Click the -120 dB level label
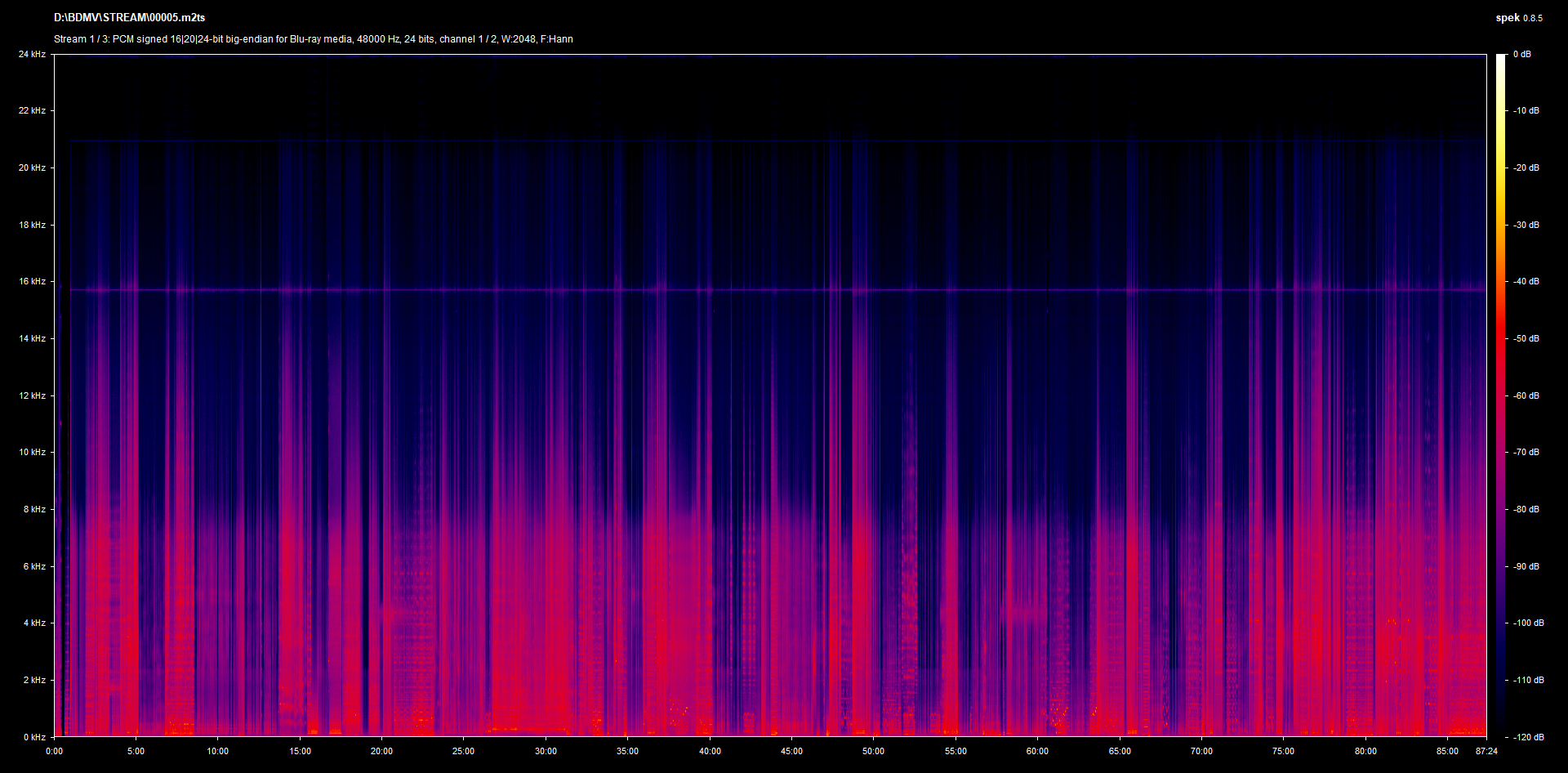1568x773 pixels. (1527, 737)
